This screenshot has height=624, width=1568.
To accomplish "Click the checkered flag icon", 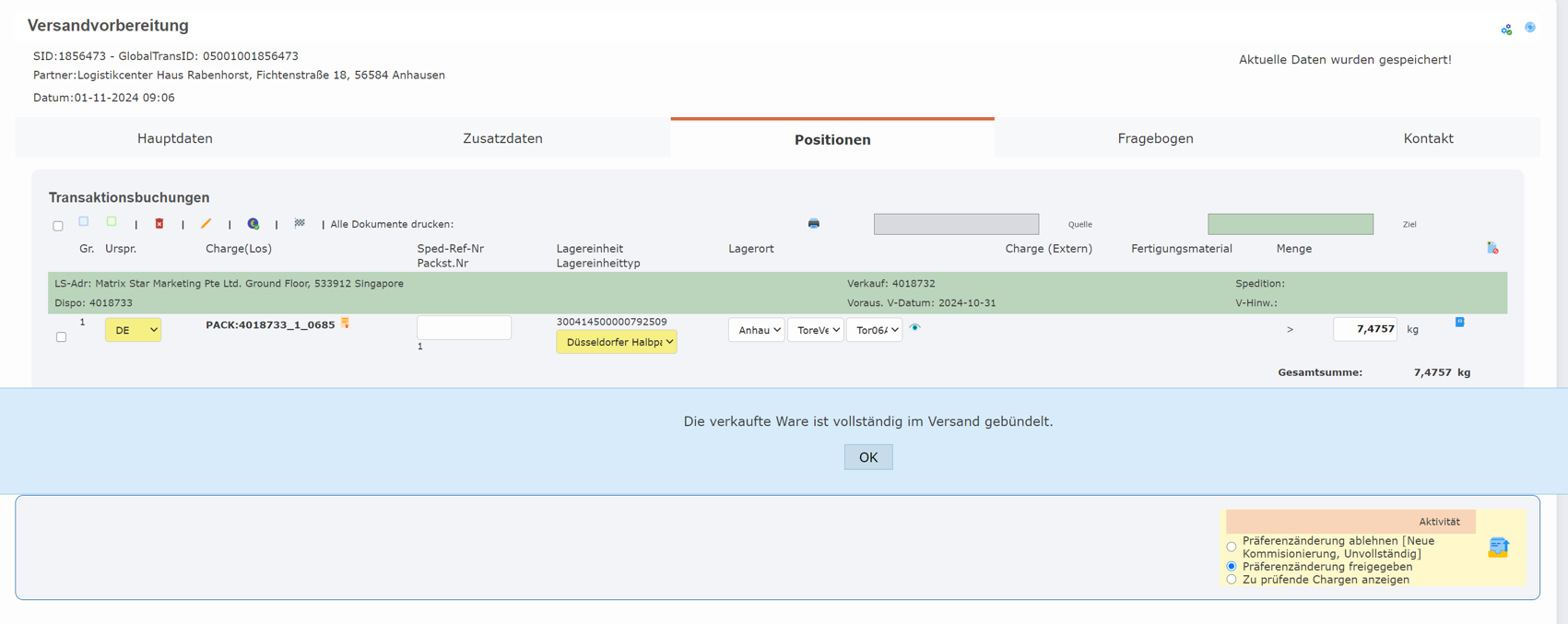I will [300, 224].
